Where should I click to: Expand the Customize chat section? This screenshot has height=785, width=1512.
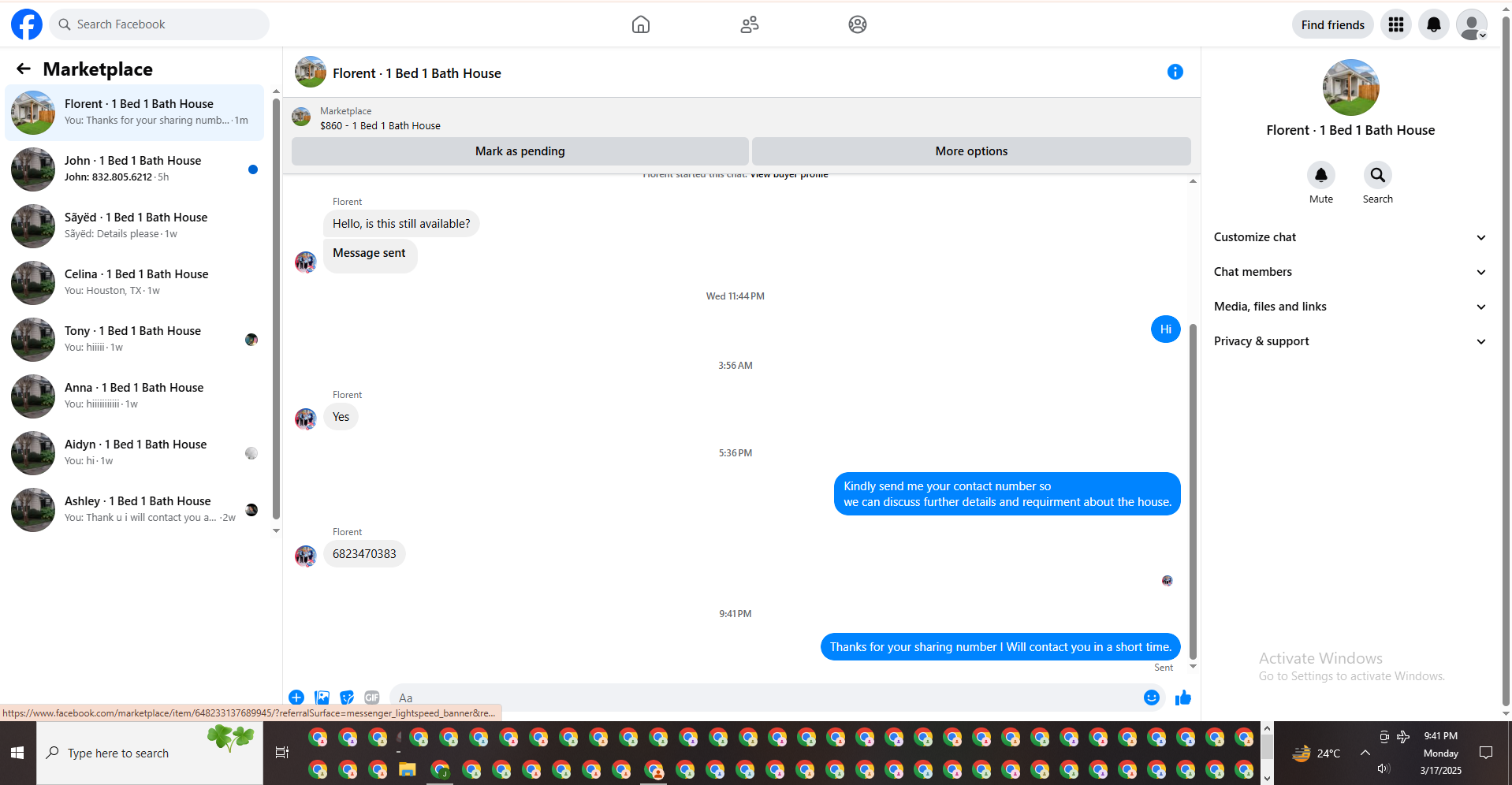tap(1350, 237)
